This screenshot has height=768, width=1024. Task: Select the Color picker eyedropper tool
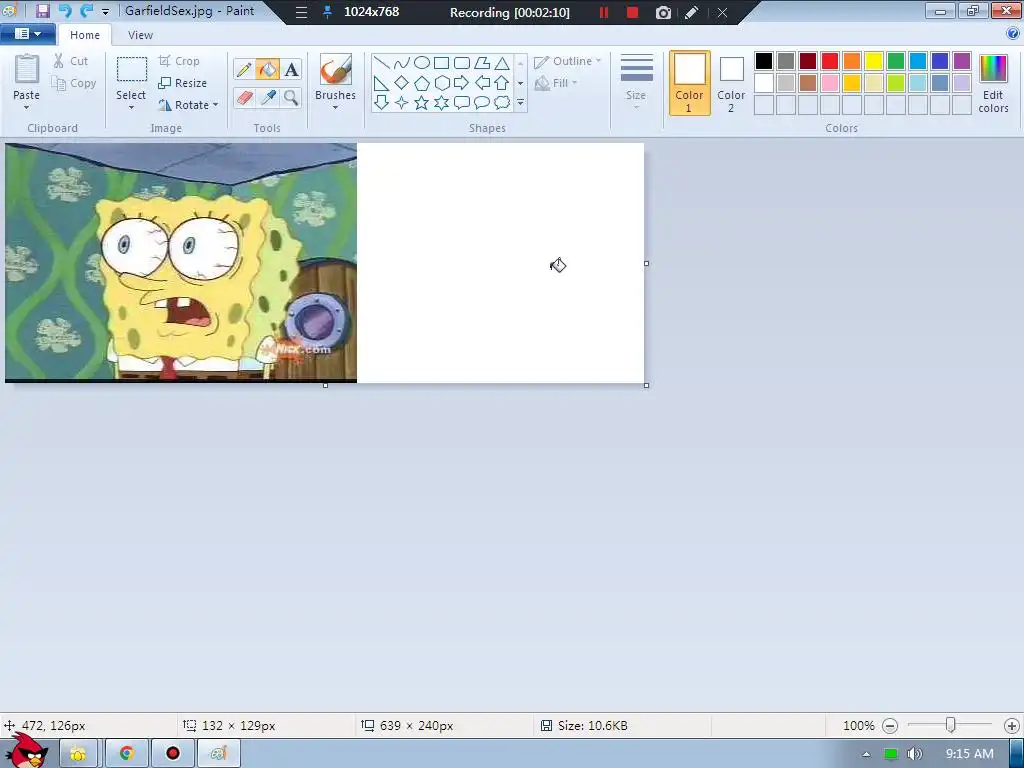(268, 98)
